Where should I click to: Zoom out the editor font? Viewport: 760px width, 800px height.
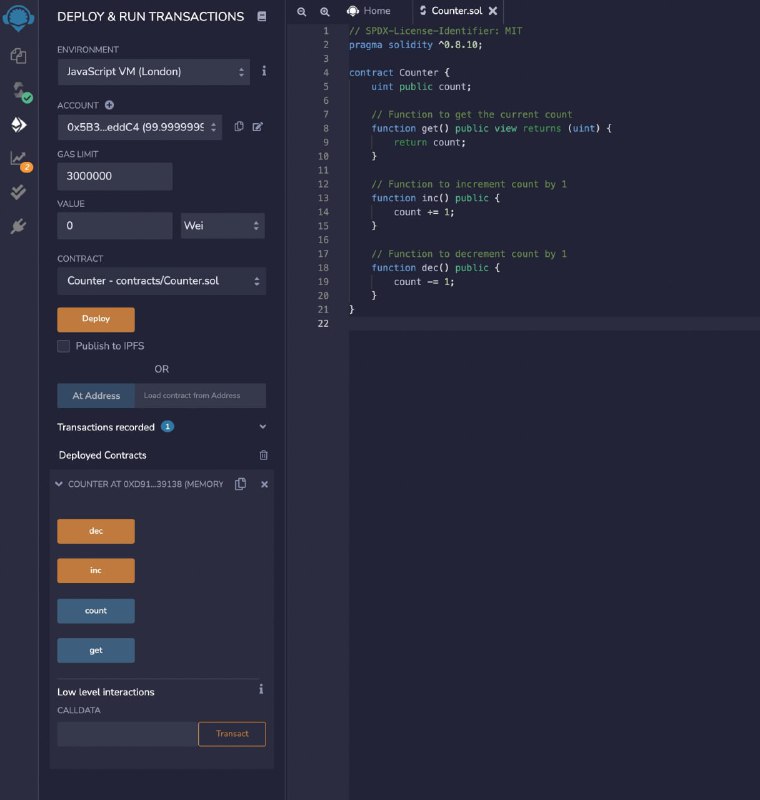[302, 11]
